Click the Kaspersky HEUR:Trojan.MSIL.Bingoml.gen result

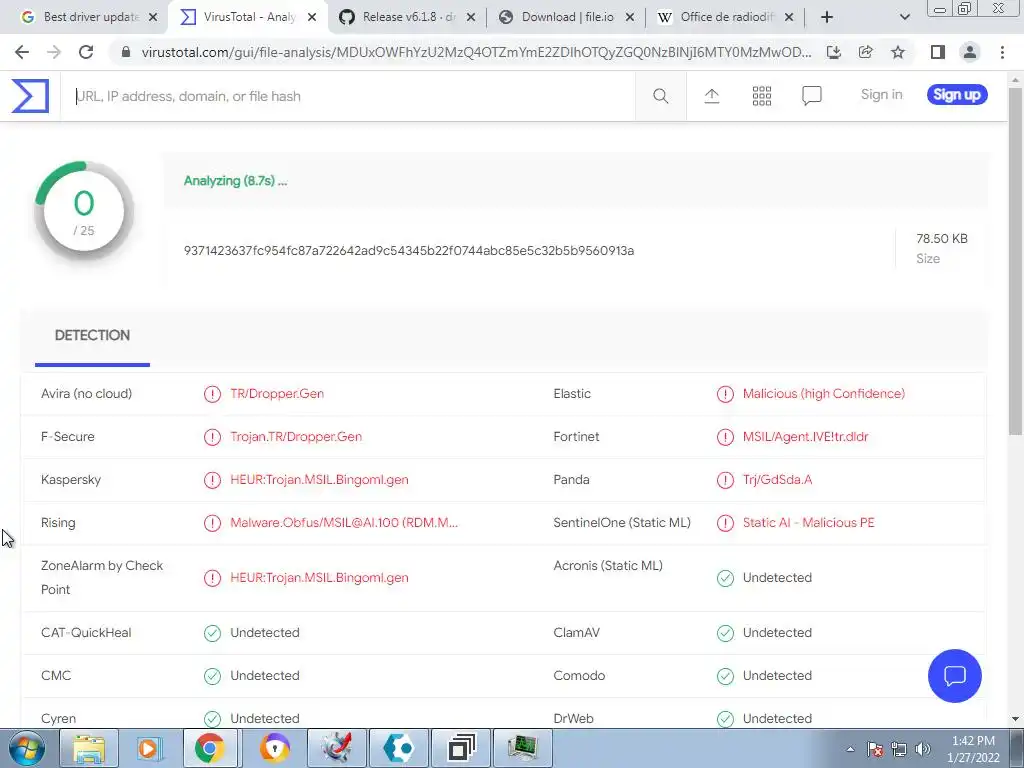(319, 480)
